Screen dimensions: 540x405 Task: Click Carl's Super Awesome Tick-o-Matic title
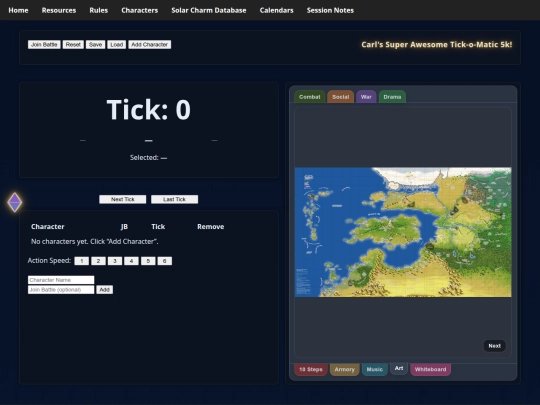(x=437, y=45)
